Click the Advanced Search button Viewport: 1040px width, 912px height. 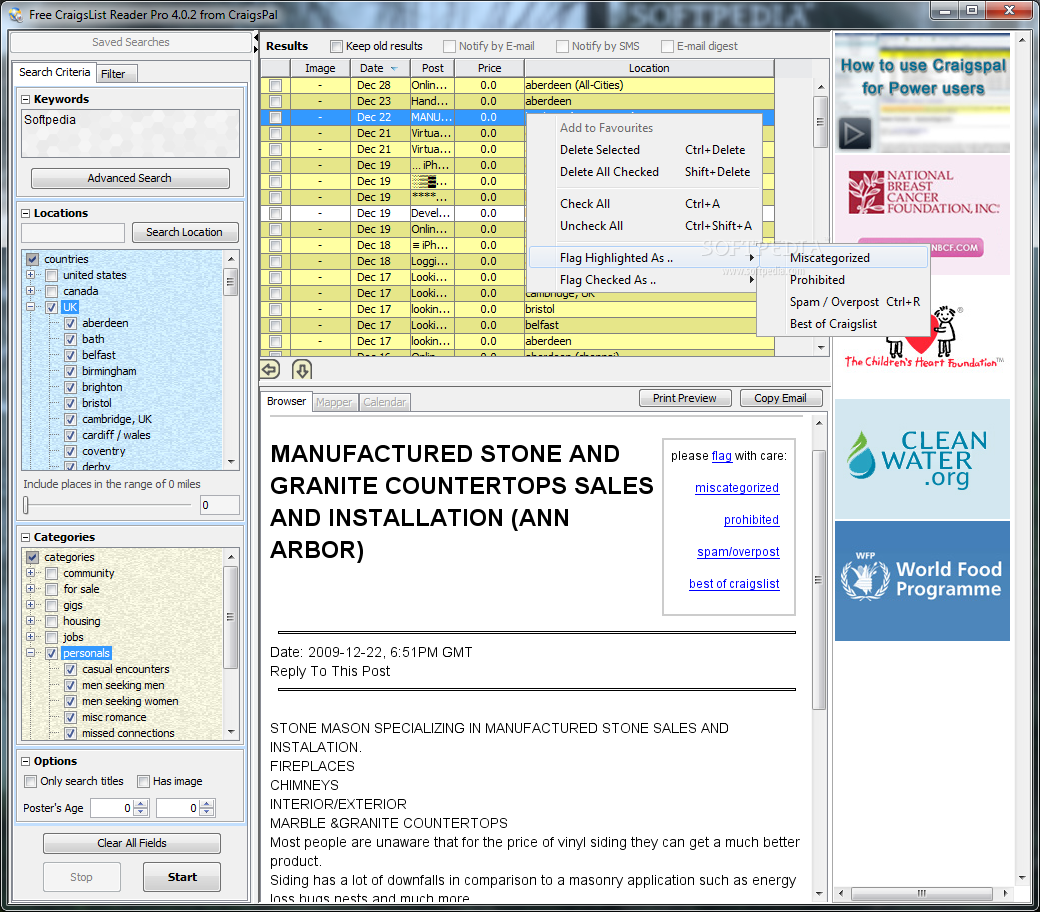coord(130,178)
